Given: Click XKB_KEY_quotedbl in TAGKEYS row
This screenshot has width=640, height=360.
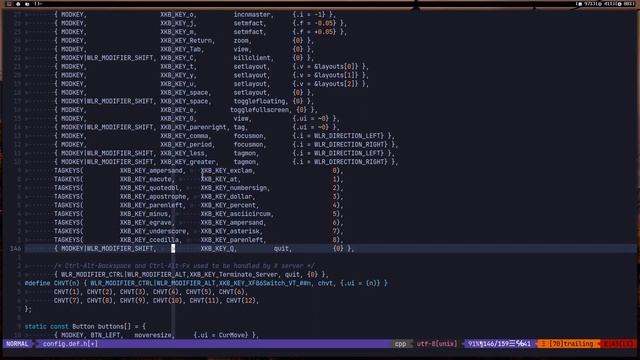Looking at the screenshot, I should [x=150, y=188].
